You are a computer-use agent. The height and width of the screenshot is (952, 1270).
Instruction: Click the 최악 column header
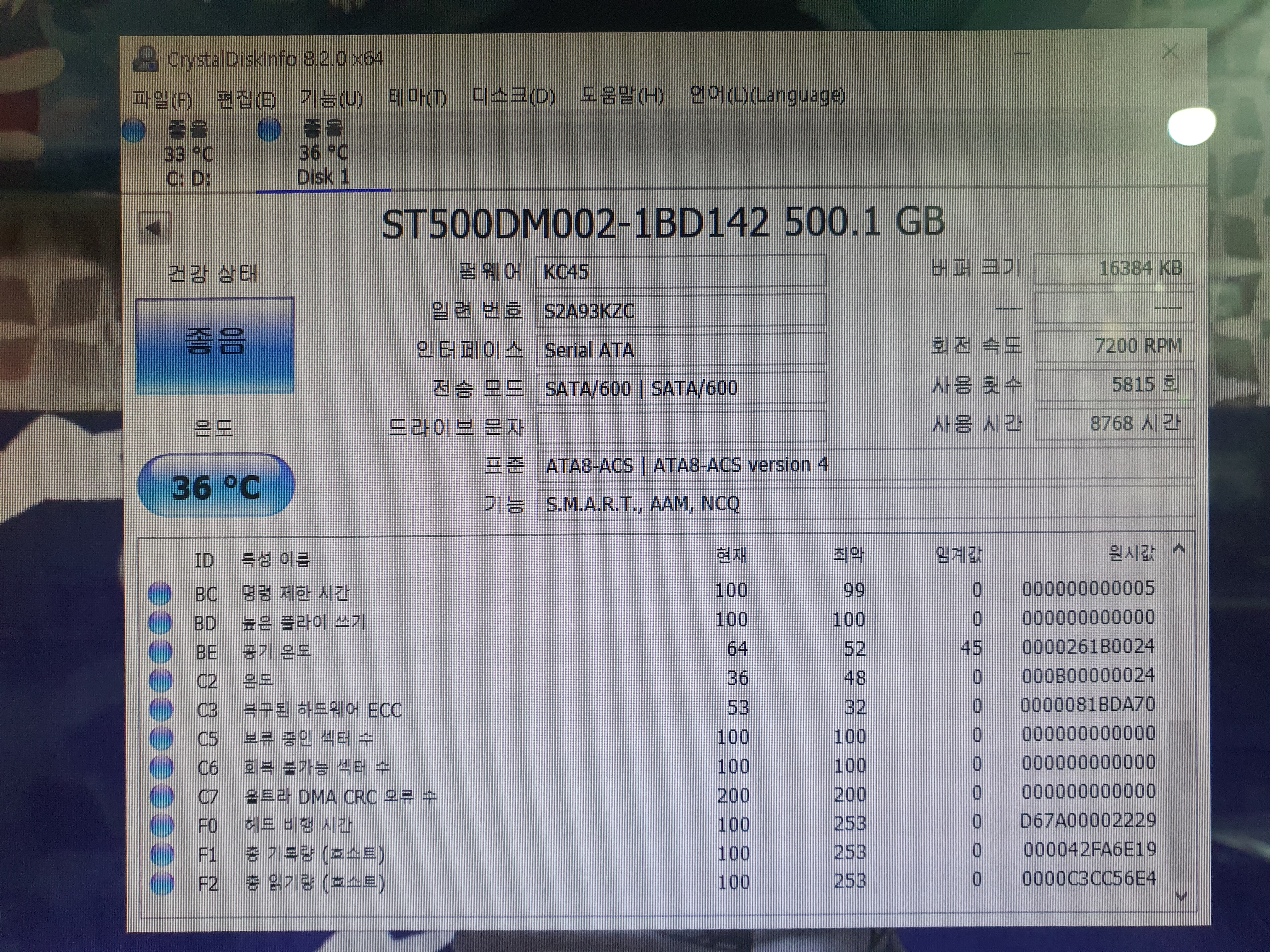click(x=848, y=554)
